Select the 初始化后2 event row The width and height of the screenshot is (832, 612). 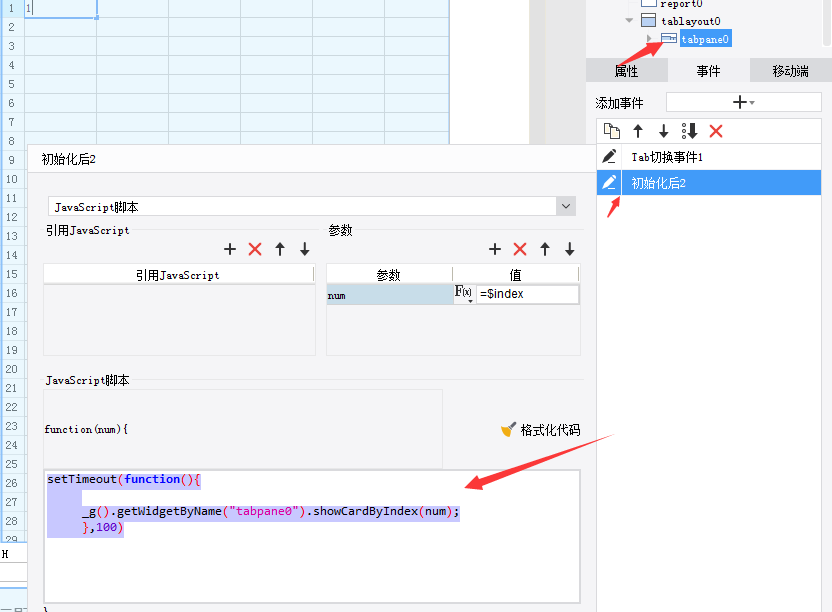click(709, 183)
